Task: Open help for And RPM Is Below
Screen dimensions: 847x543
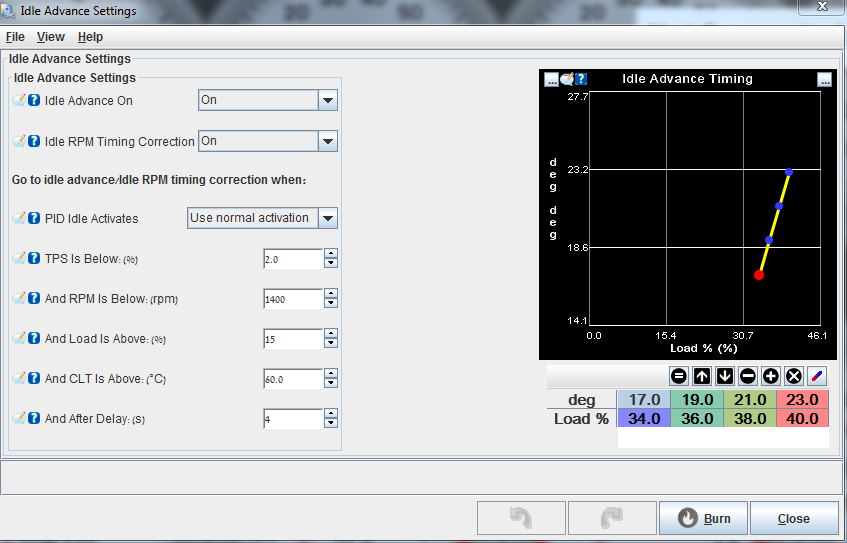Action: [x=33, y=298]
